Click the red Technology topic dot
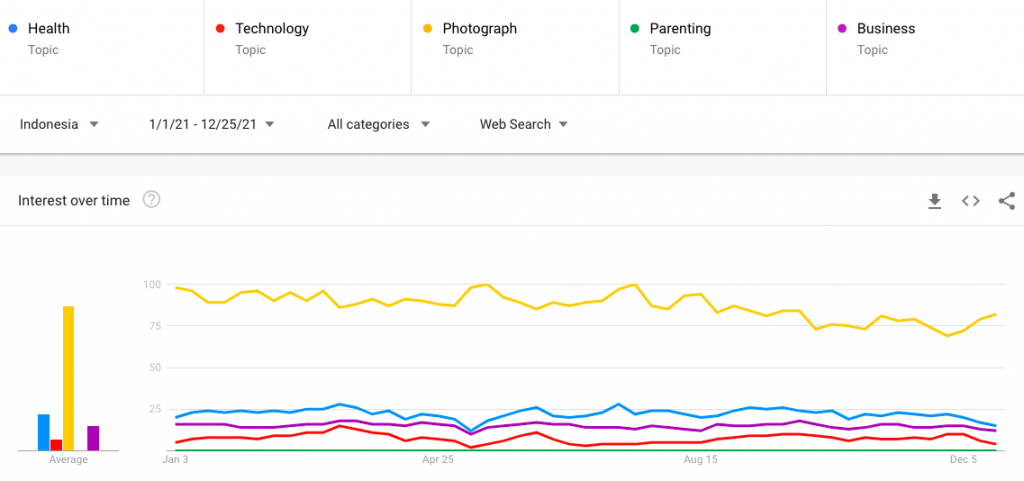Viewport: 1024px width, 481px height. (220, 29)
